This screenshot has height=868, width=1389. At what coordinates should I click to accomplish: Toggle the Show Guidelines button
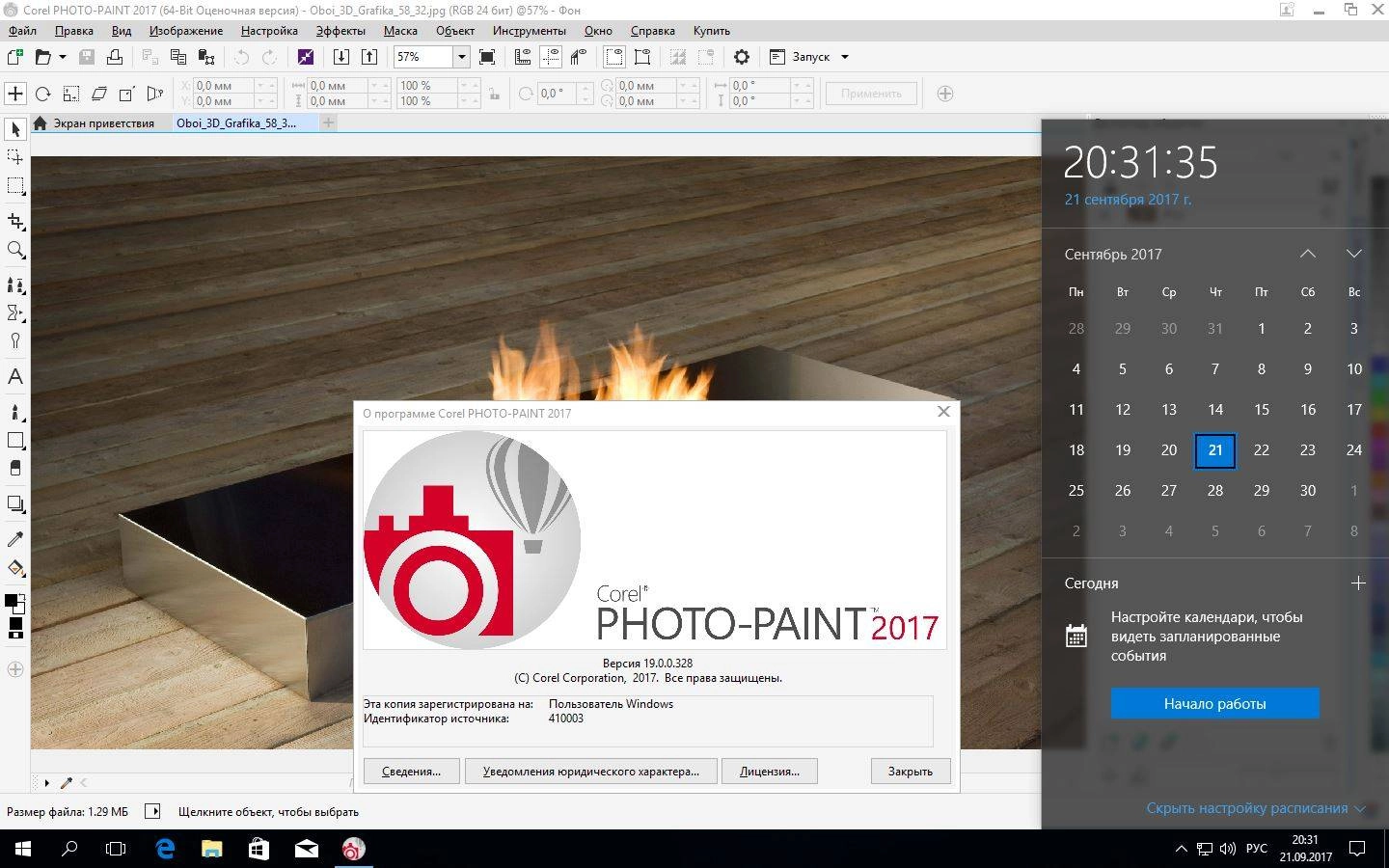point(551,57)
